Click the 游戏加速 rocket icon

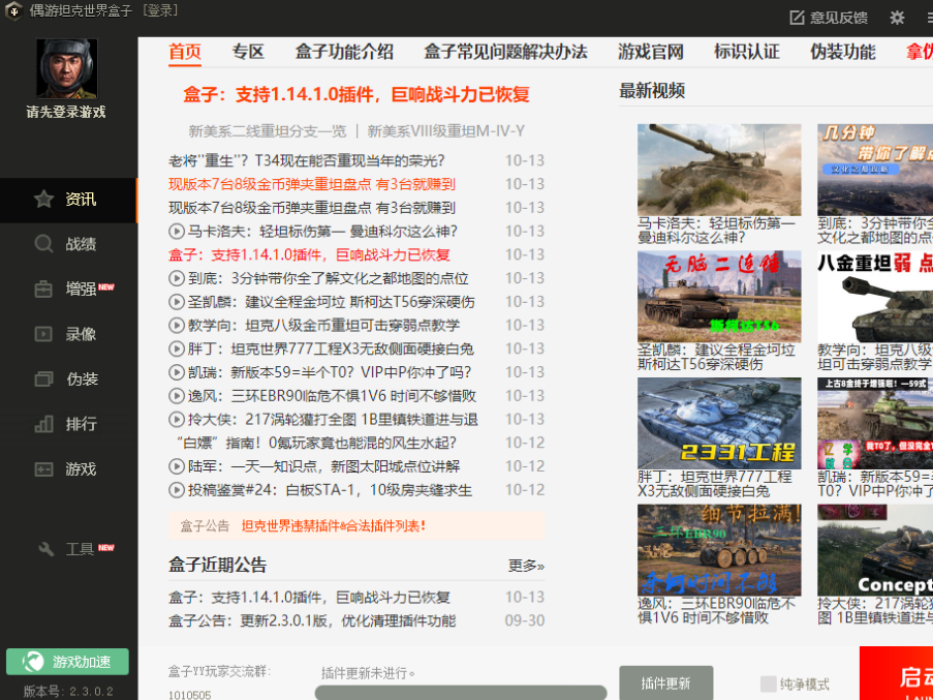pos(33,661)
